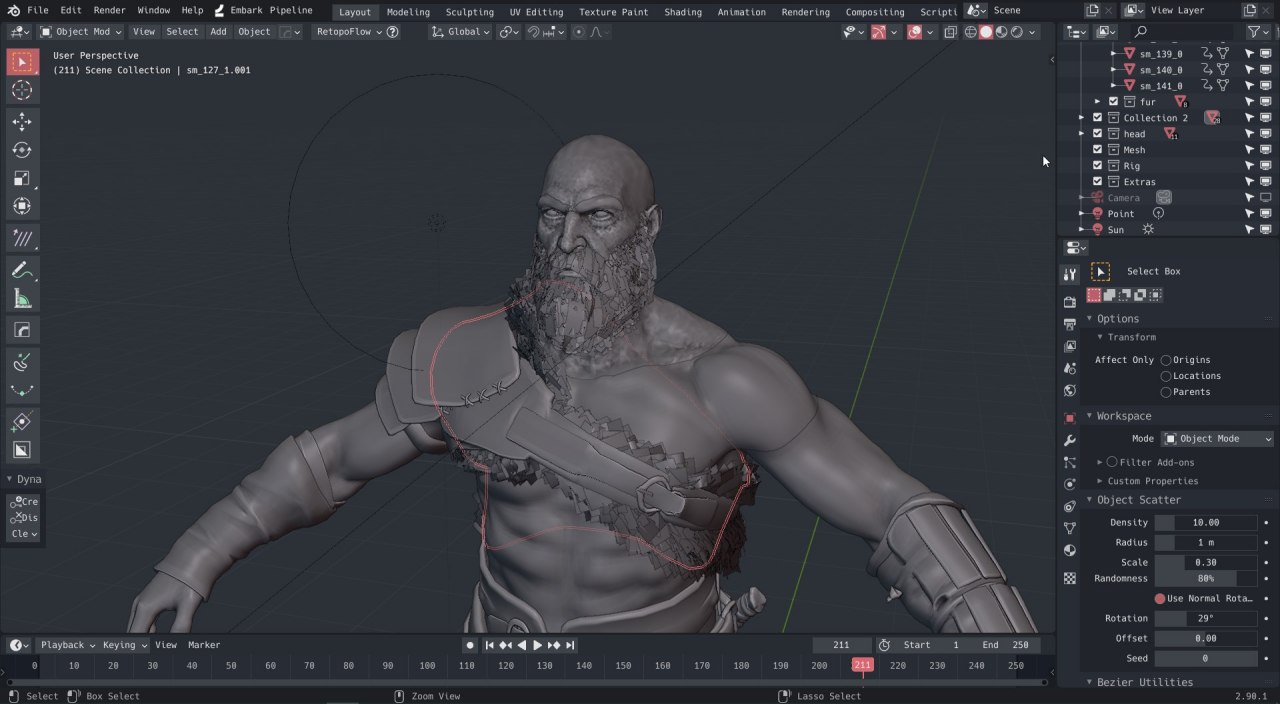
Task: Uncheck the Rig collection checkbox
Action: [1097, 166]
